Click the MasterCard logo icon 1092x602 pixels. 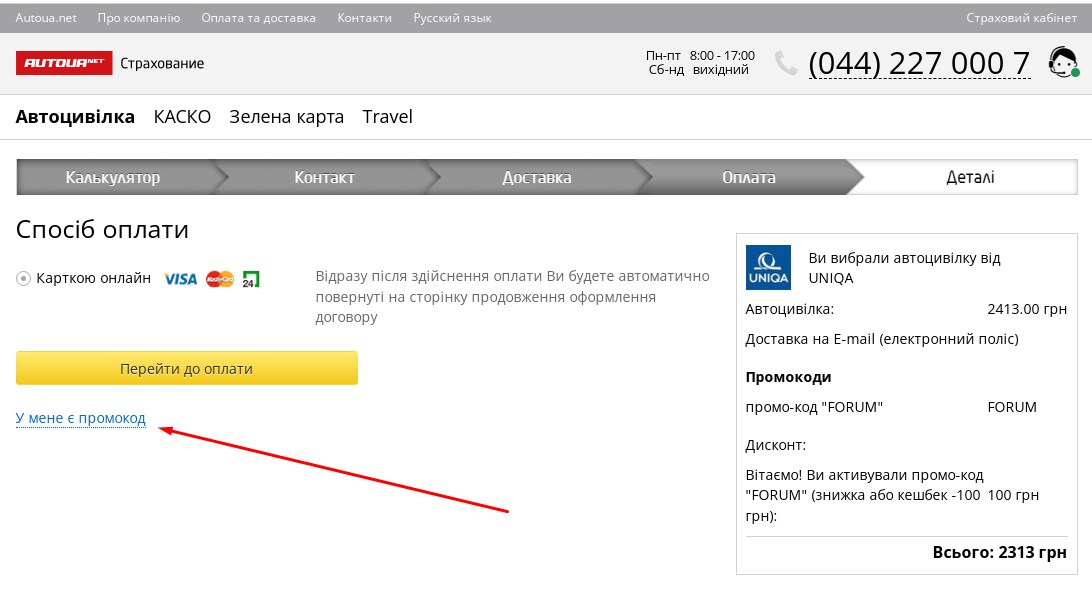tap(219, 279)
